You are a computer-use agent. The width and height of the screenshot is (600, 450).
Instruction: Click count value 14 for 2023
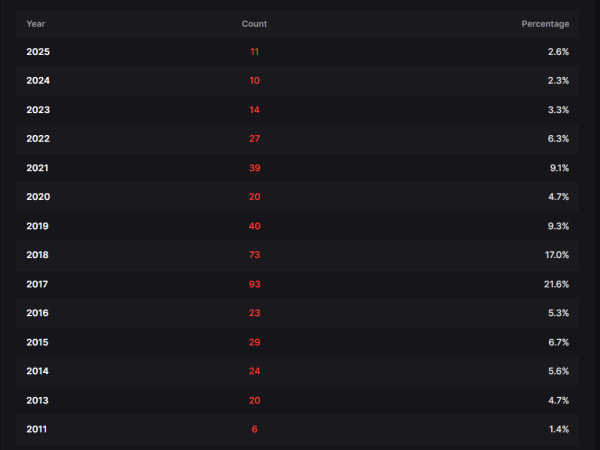pos(254,110)
